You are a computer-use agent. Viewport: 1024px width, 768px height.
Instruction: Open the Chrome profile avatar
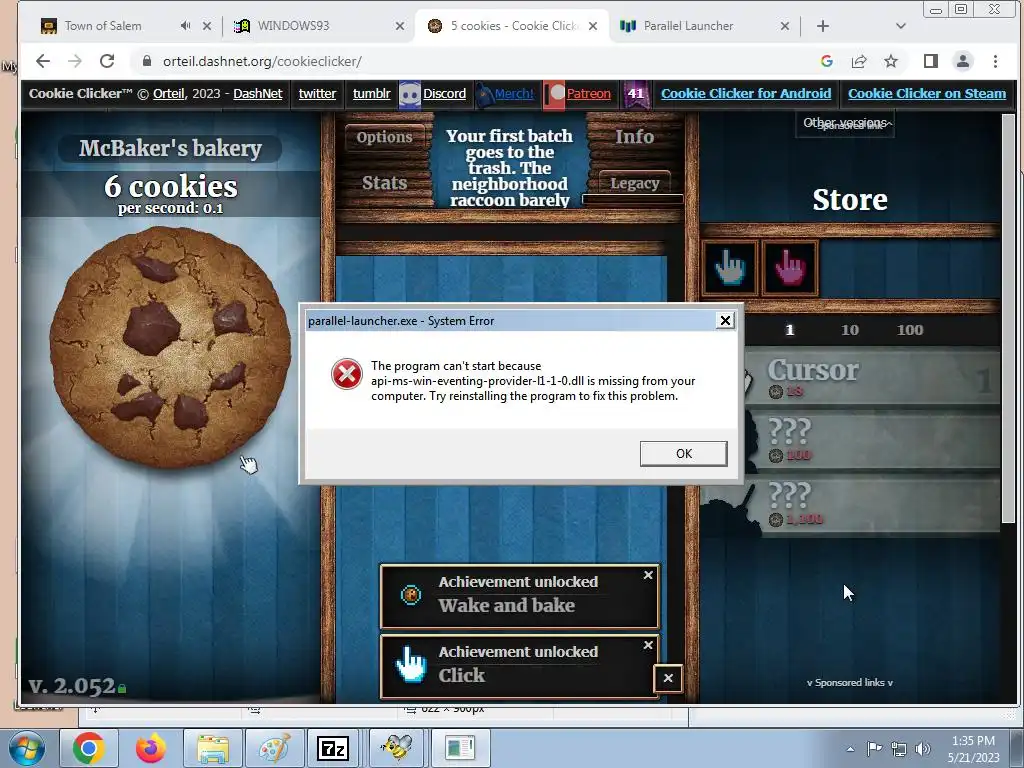click(x=963, y=61)
